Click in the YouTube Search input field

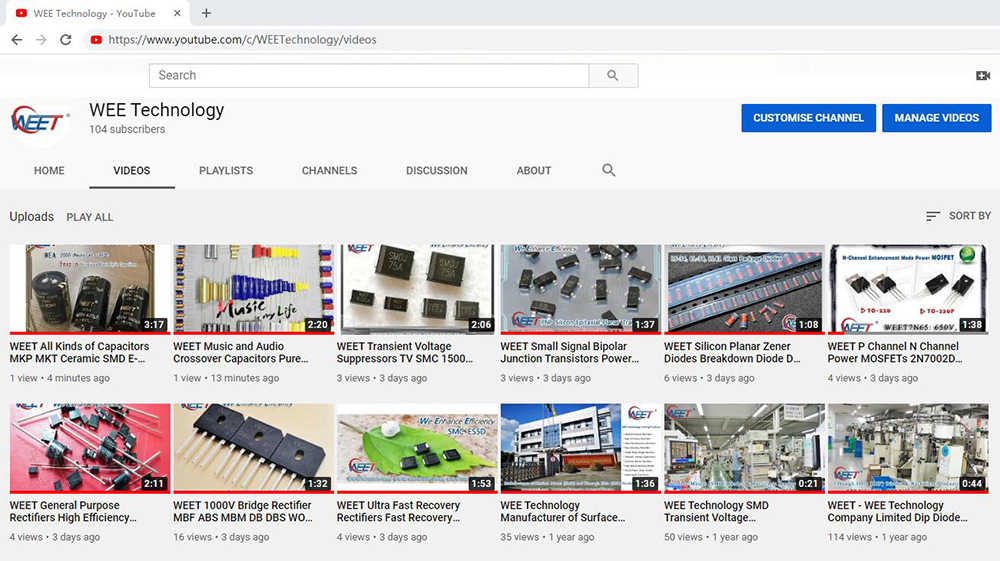point(369,75)
